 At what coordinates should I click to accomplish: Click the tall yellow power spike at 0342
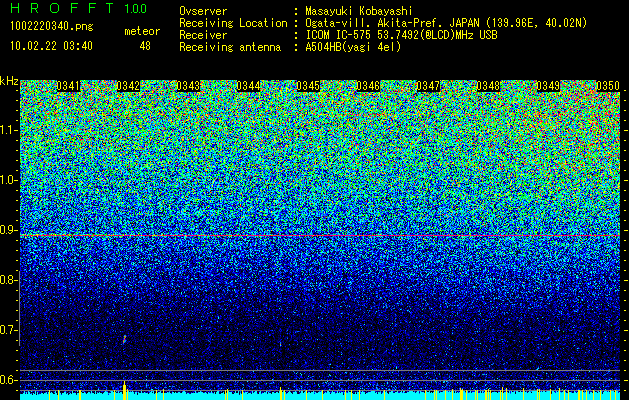click(x=124, y=390)
